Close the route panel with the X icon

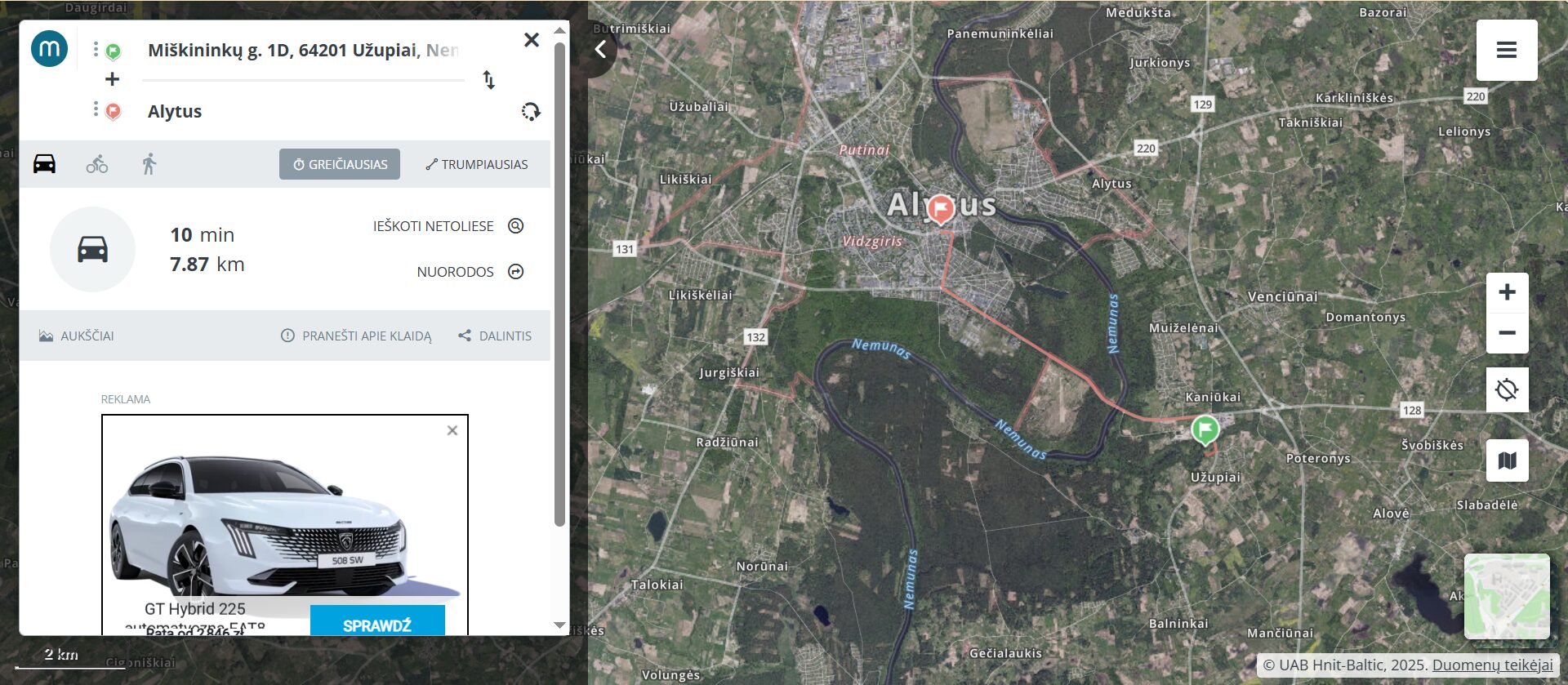(x=532, y=40)
